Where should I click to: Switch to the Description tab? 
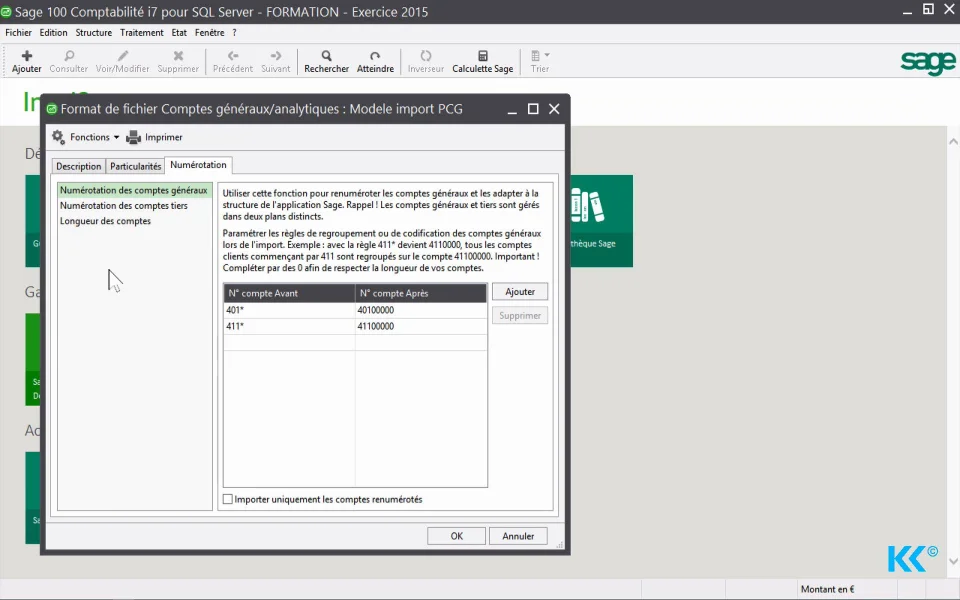coord(78,166)
